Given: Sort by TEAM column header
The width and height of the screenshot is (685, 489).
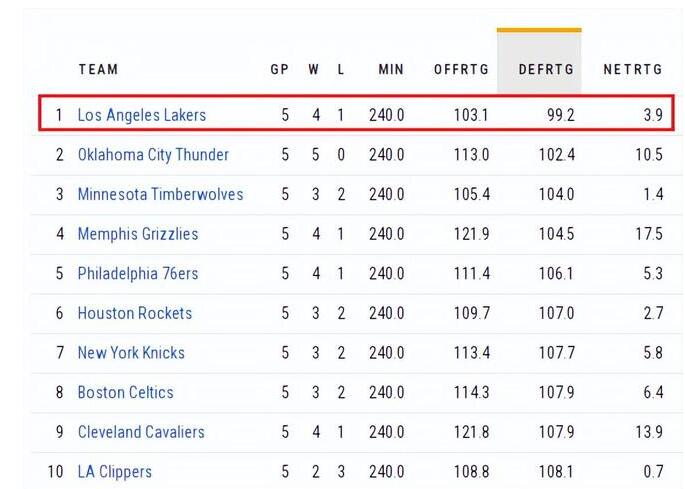Looking at the screenshot, I should (98, 70).
